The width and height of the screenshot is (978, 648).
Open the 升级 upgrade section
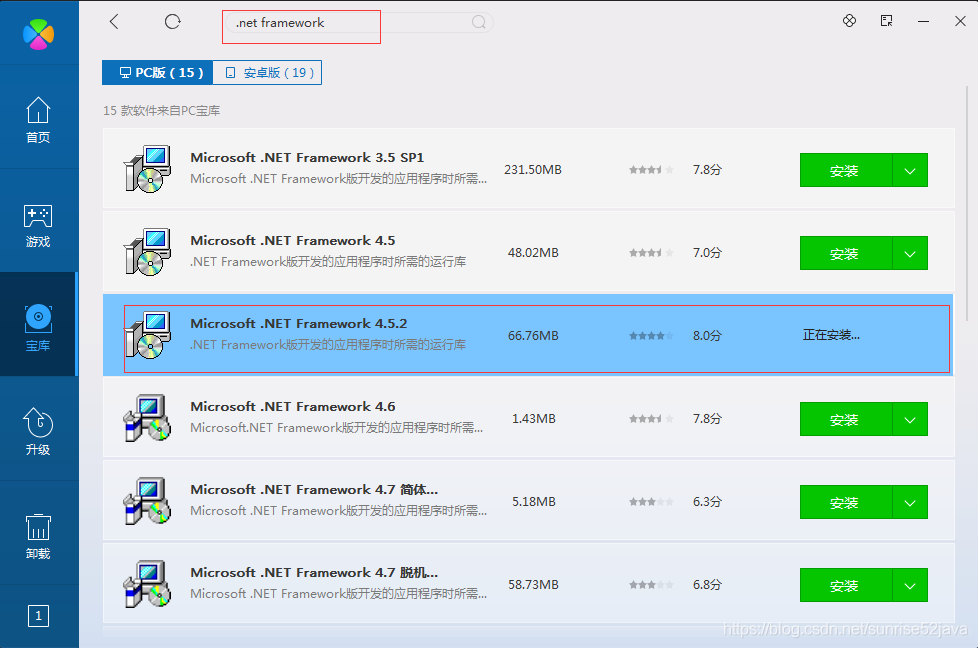(38, 432)
